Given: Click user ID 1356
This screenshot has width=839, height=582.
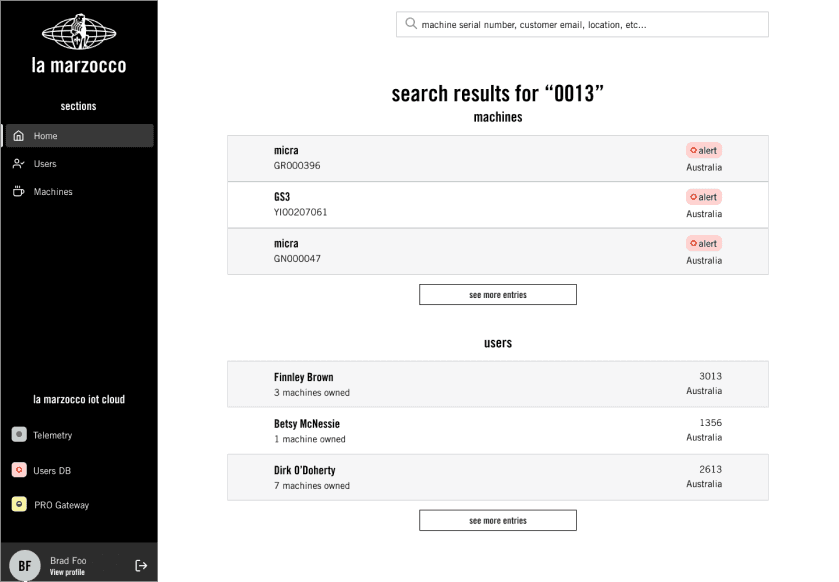Looking at the screenshot, I should (x=711, y=423).
